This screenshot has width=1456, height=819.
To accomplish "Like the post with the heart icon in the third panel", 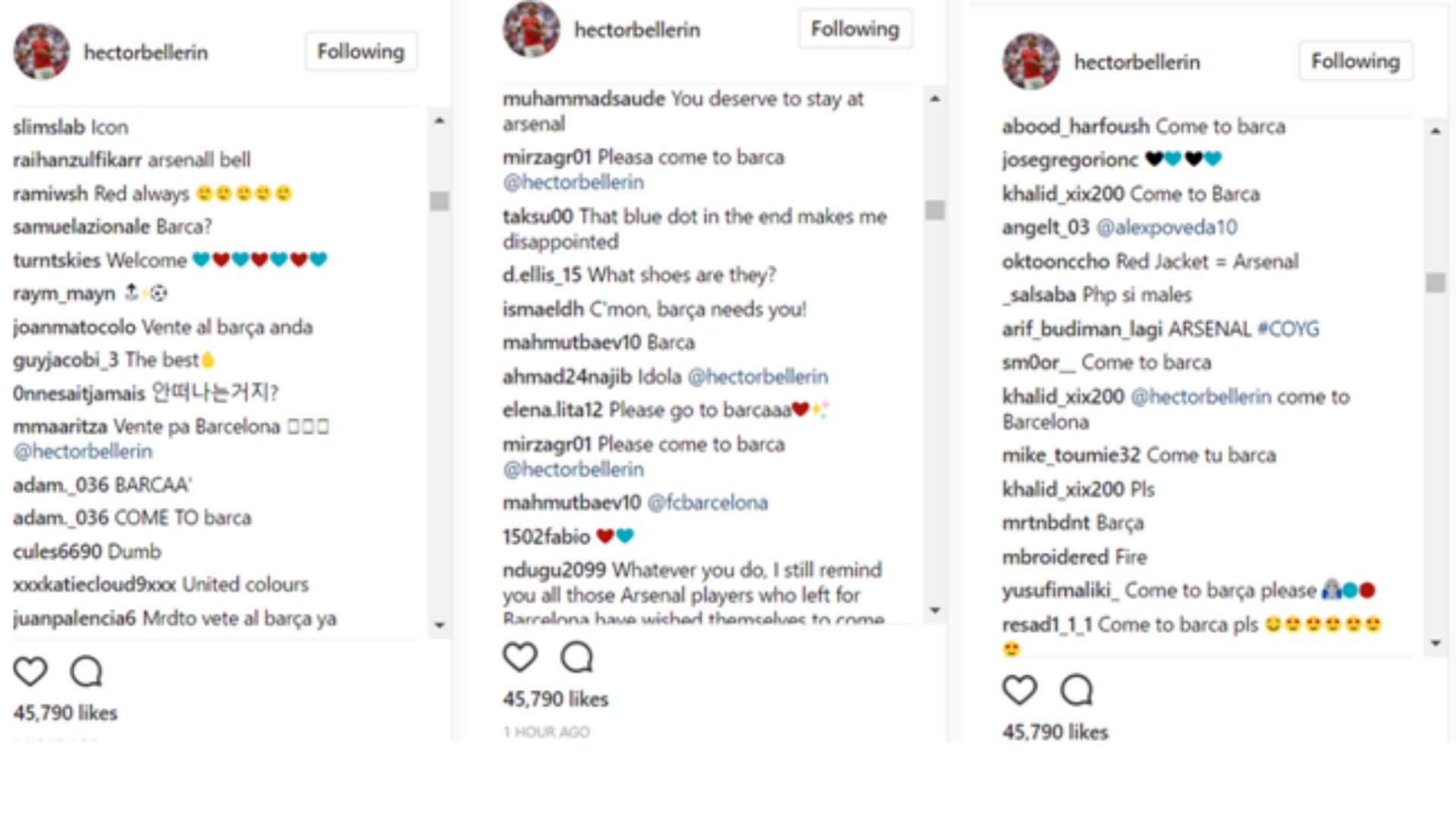I will tap(1020, 691).
